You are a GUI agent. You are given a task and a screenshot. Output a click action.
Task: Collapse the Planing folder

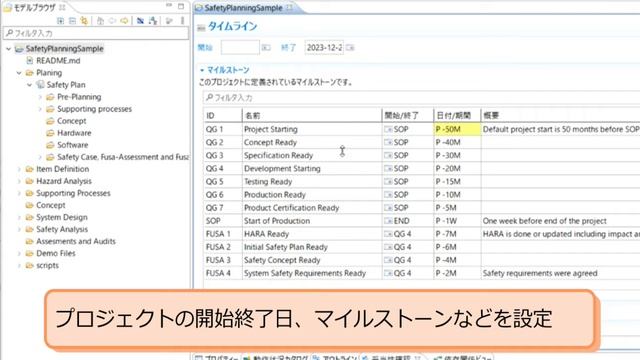pyautogui.click(x=19, y=73)
